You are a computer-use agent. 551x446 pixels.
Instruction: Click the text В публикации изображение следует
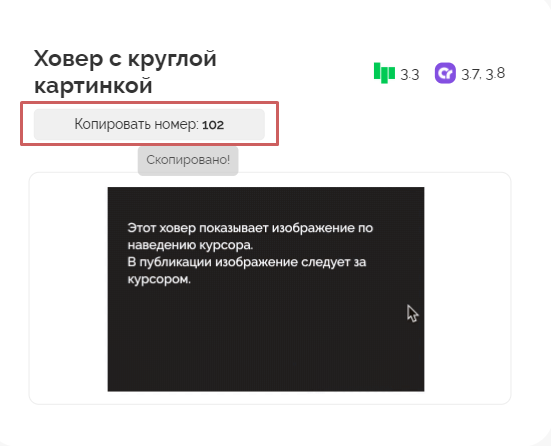click(x=238, y=262)
